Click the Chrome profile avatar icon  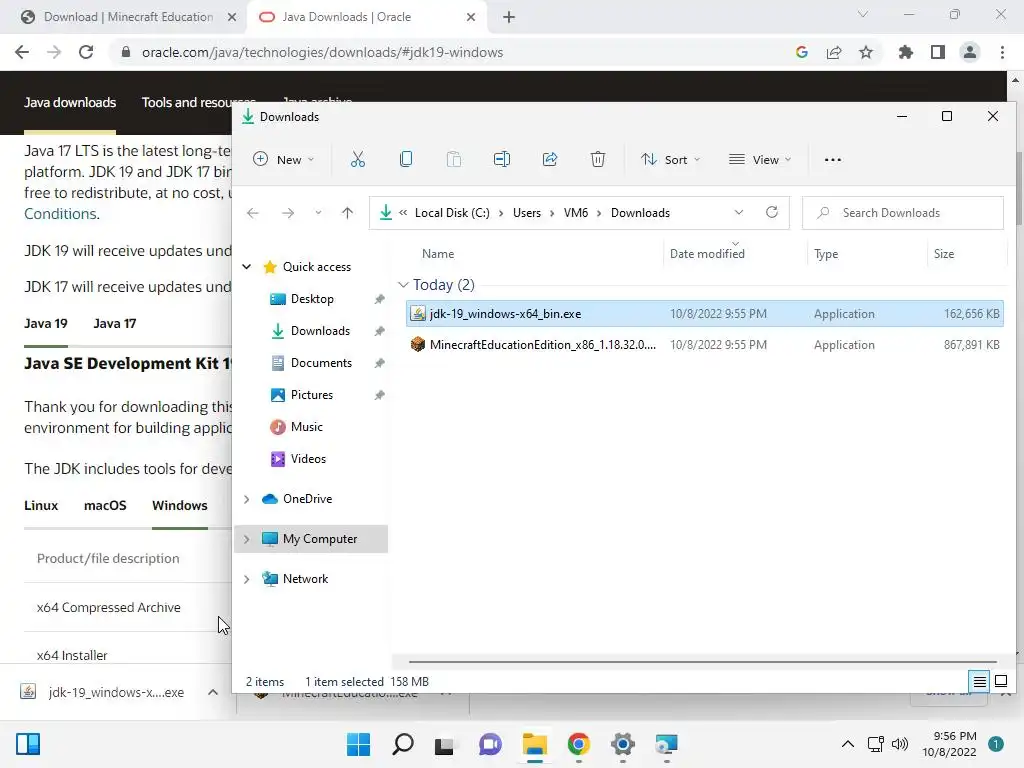pos(970,52)
